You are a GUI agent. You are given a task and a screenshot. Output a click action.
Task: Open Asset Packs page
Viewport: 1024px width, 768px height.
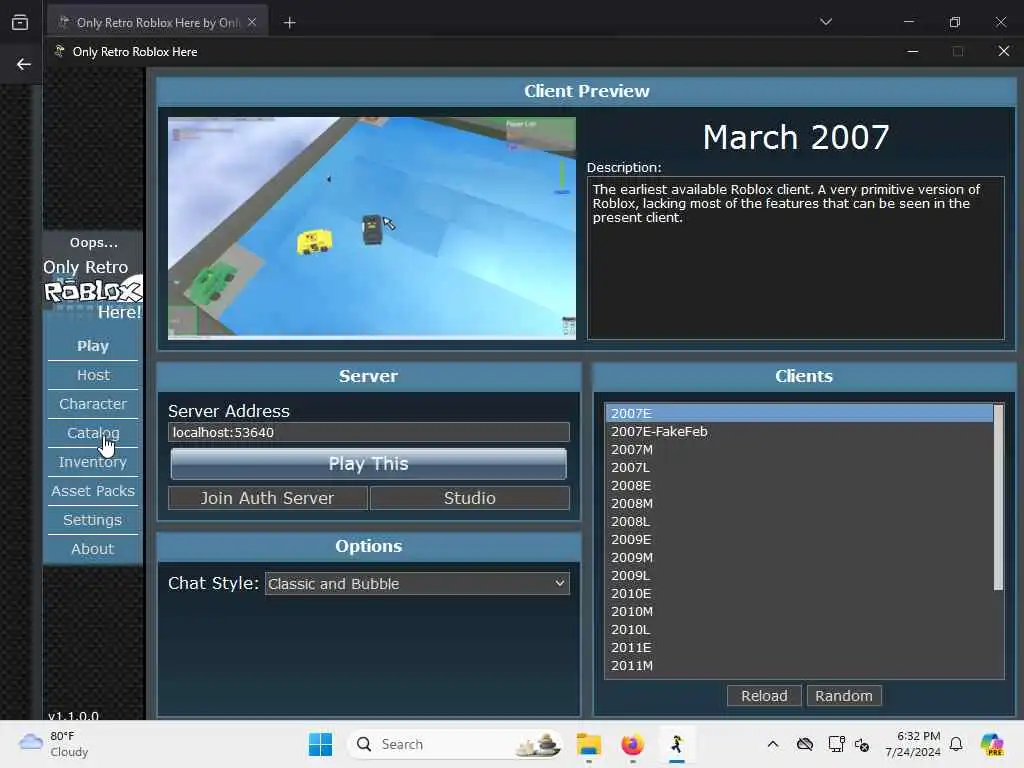pos(93,490)
